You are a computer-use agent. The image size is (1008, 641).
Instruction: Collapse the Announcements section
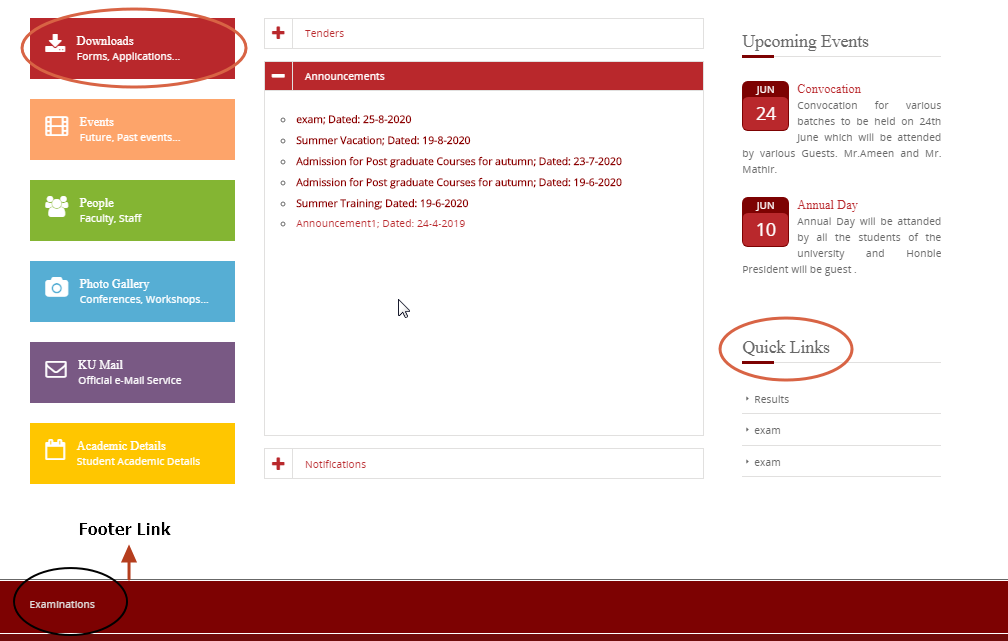(x=278, y=76)
